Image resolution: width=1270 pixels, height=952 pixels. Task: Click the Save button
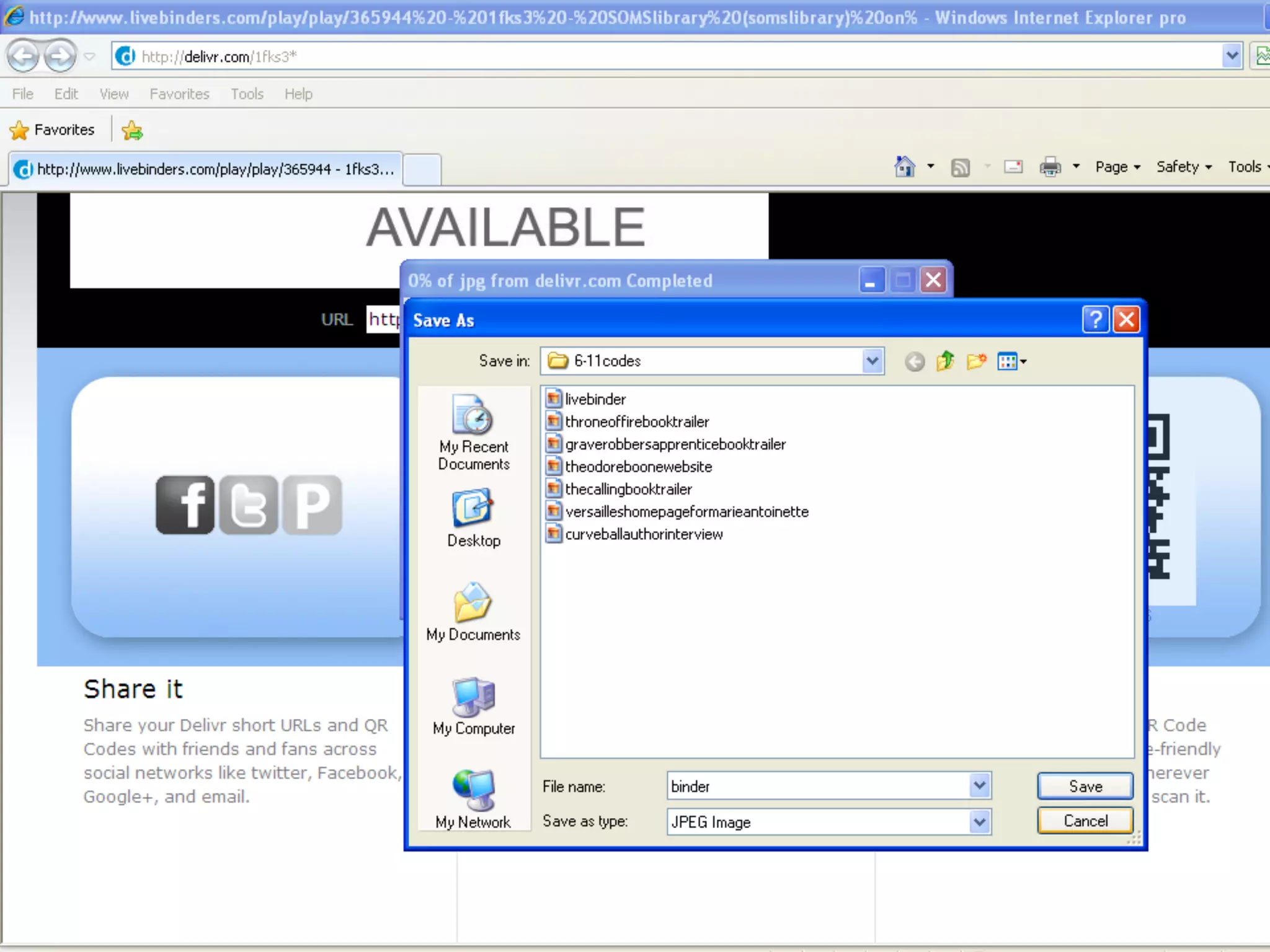coord(1085,786)
